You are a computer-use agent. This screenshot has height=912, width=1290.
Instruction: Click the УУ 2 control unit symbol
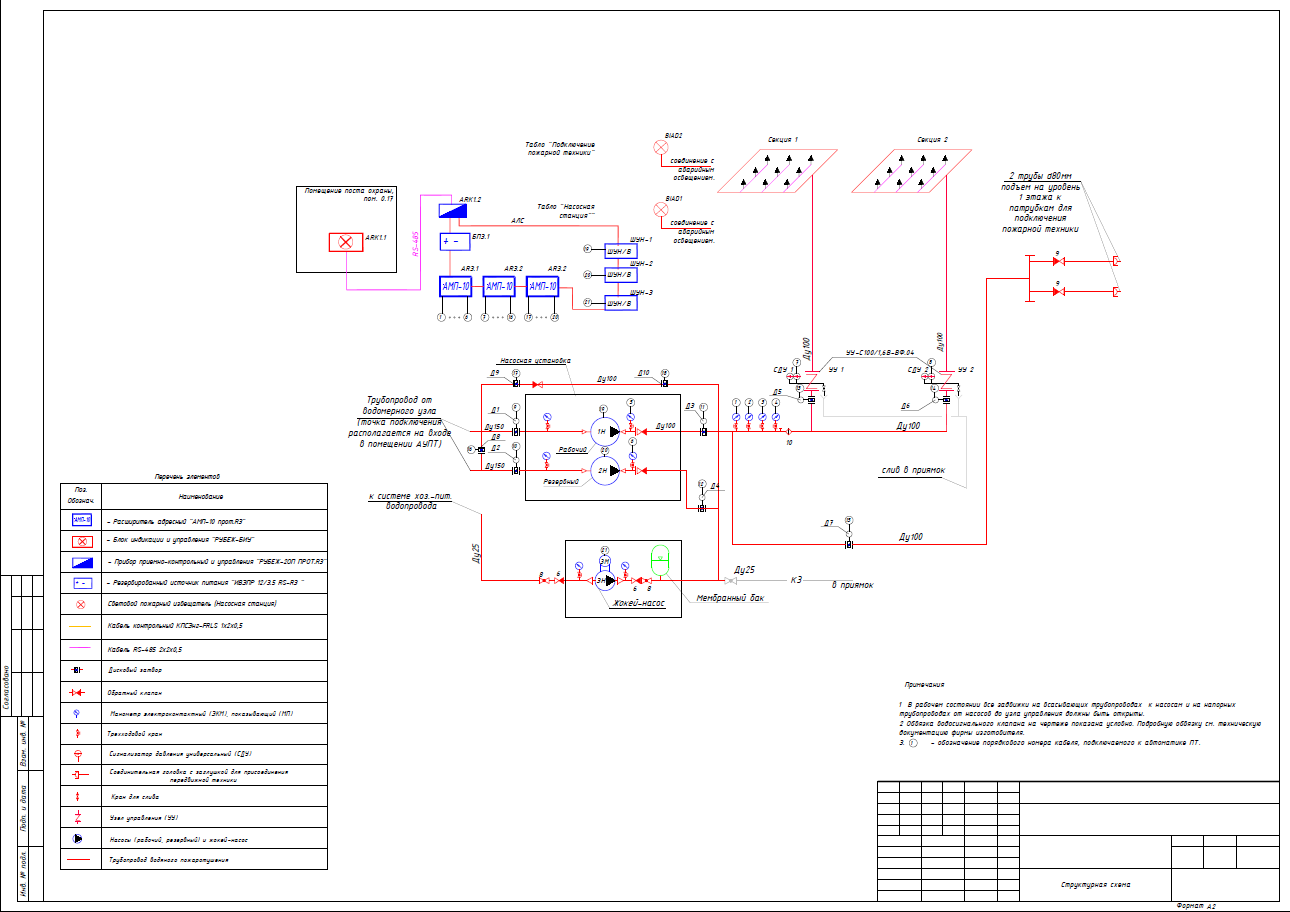(x=947, y=382)
